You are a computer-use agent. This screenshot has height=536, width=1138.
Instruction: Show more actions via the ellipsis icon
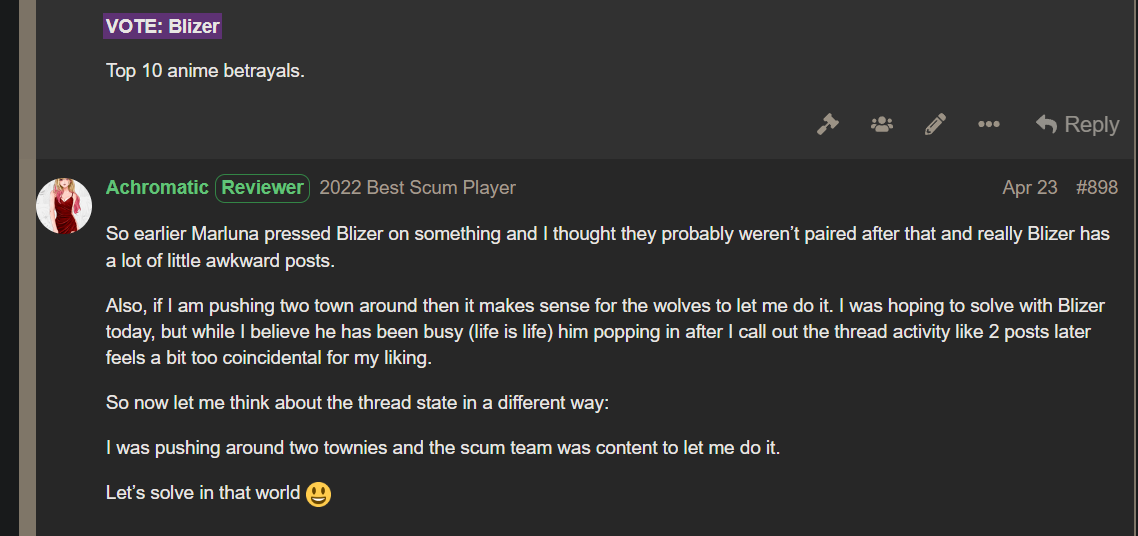[x=988, y=125]
